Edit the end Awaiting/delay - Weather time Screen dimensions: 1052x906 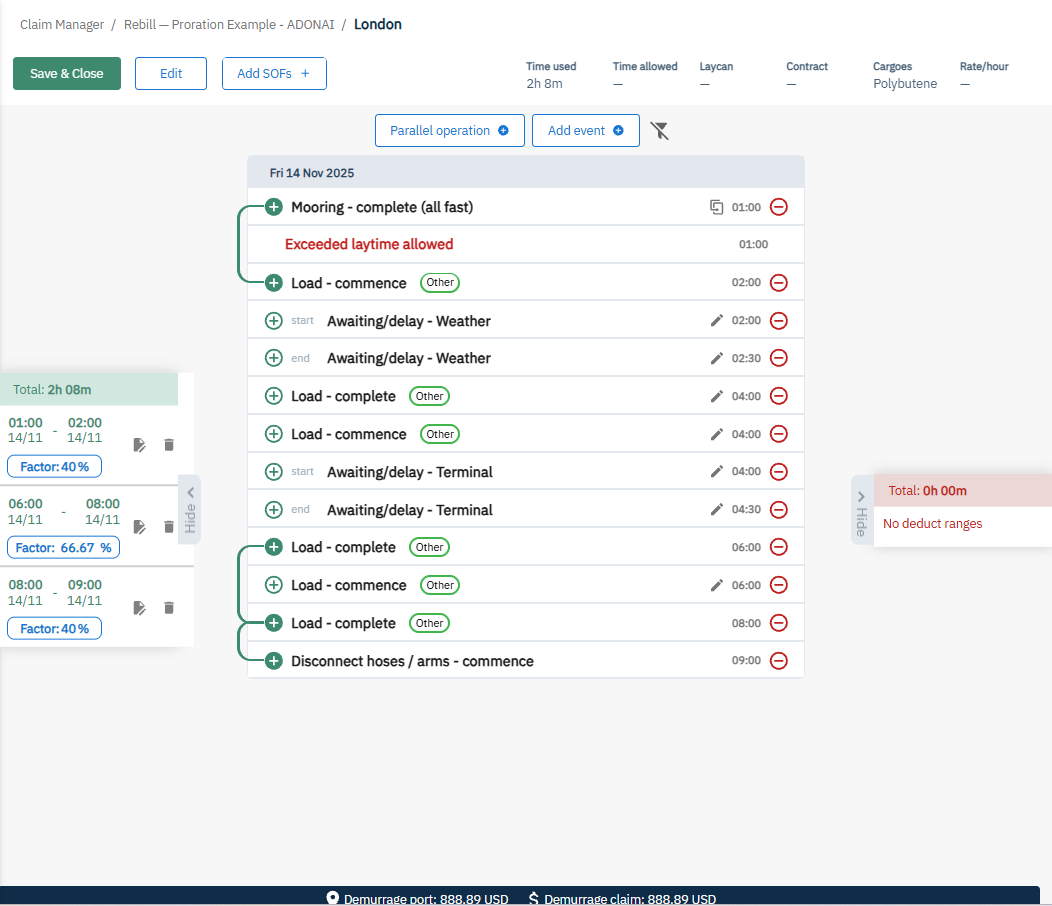point(717,358)
